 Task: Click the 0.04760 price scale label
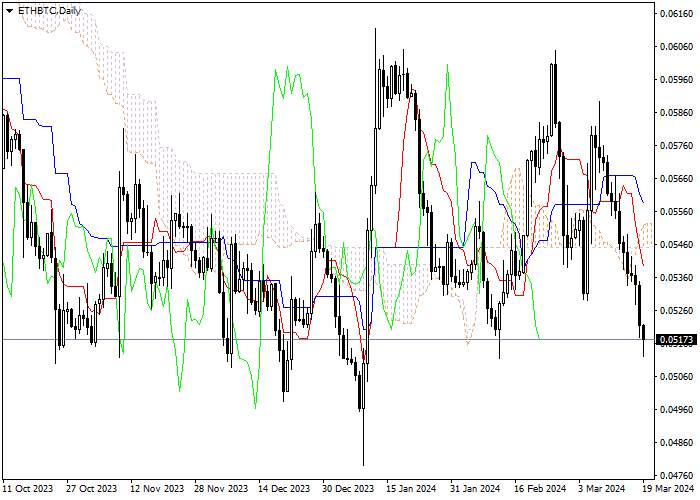click(677, 475)
